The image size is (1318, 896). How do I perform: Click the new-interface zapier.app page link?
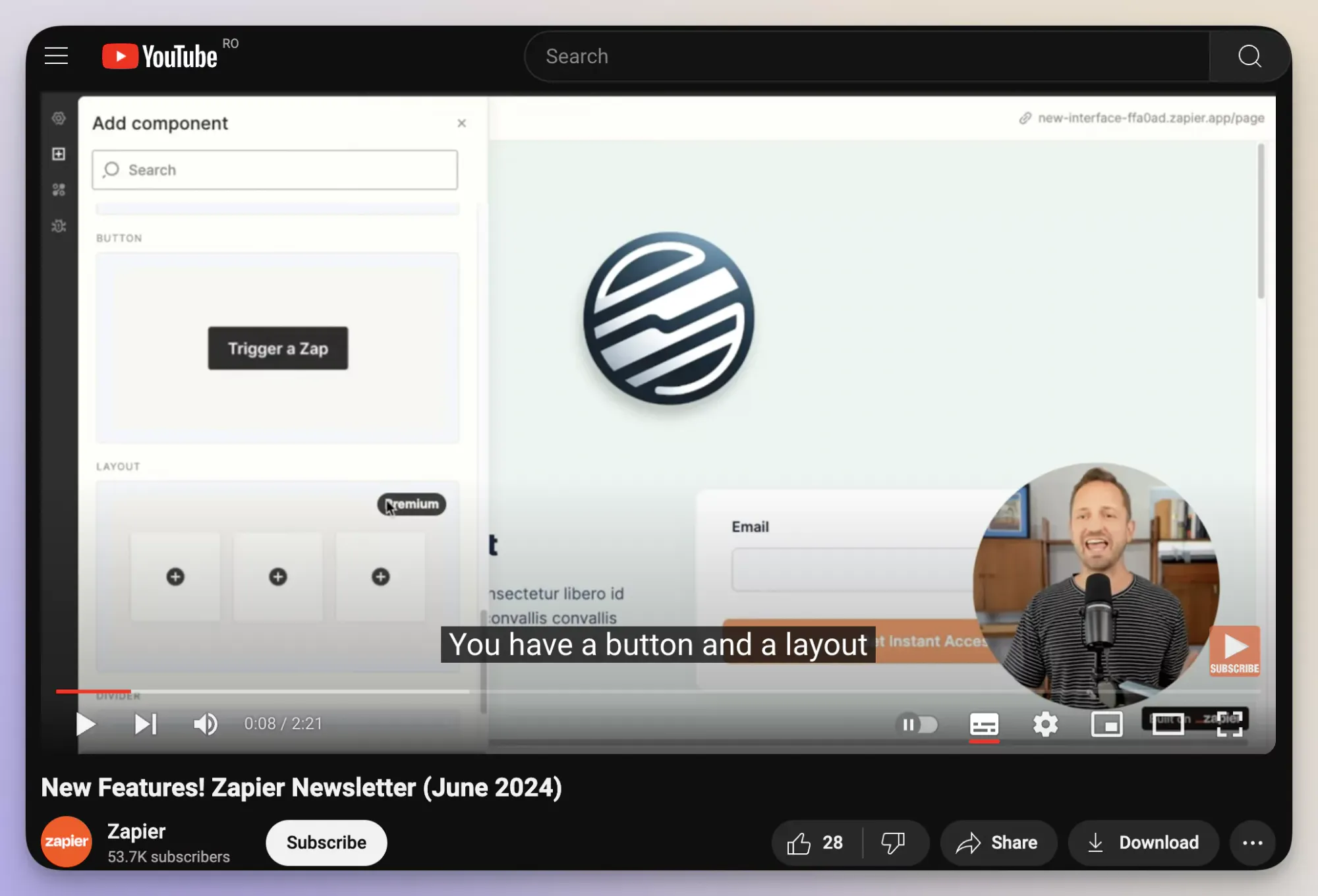[x=1142, y=118]
